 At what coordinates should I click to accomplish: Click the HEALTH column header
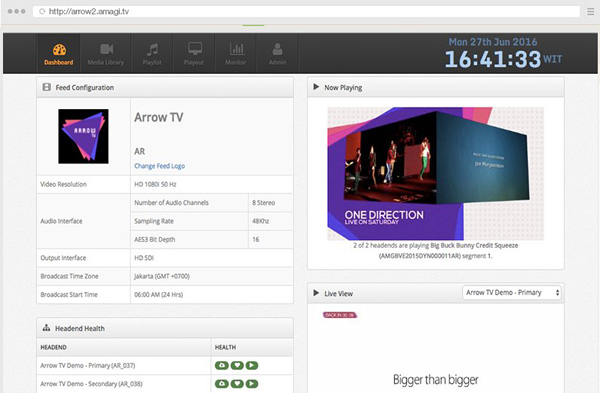point(225,347)
